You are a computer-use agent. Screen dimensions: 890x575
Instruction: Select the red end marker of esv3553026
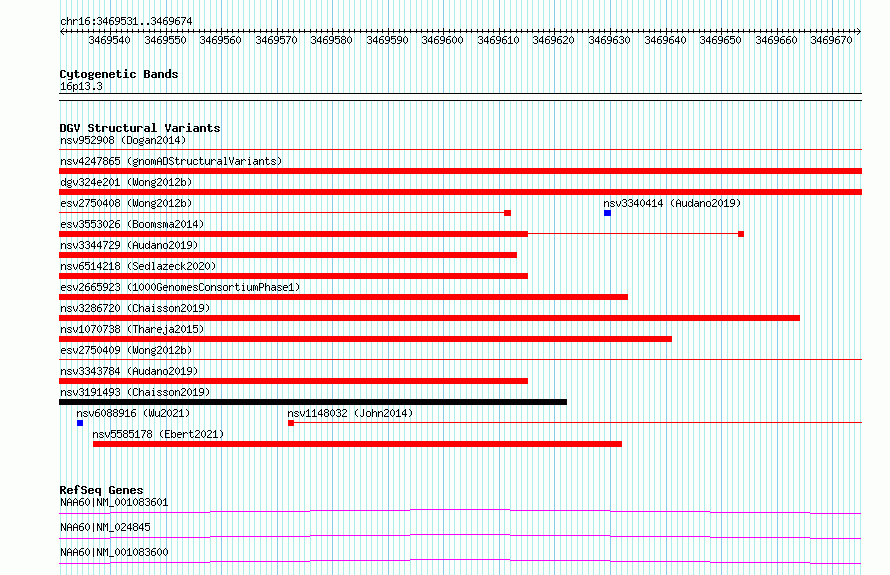(741, 234)
